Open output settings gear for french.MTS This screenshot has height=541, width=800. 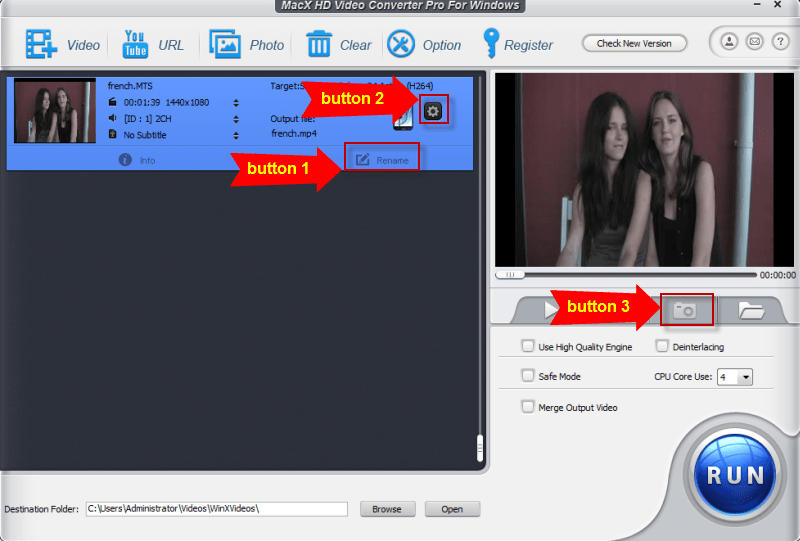point(433,111)
